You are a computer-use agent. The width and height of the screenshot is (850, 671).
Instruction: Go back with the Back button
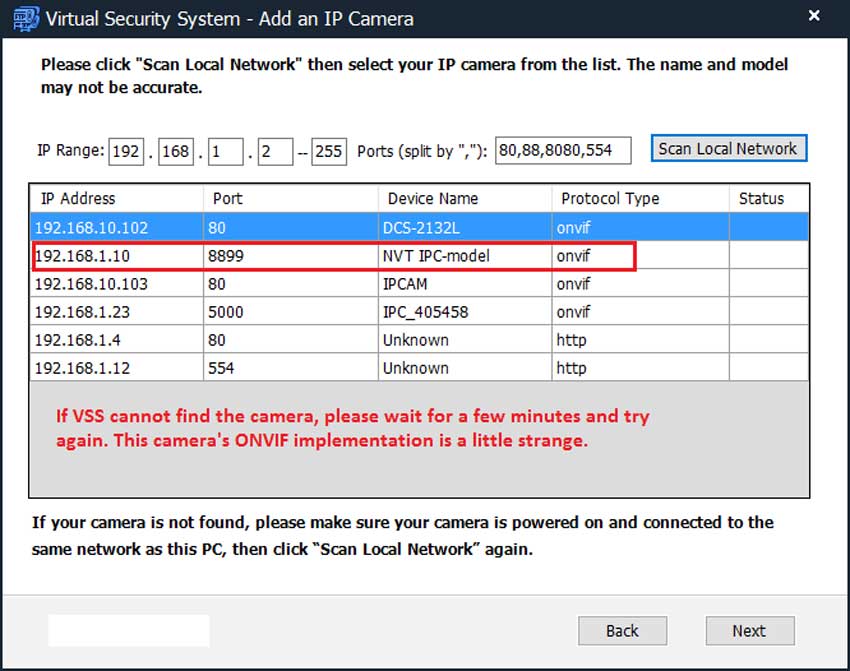pyautogui.click(x=622, y=631)
